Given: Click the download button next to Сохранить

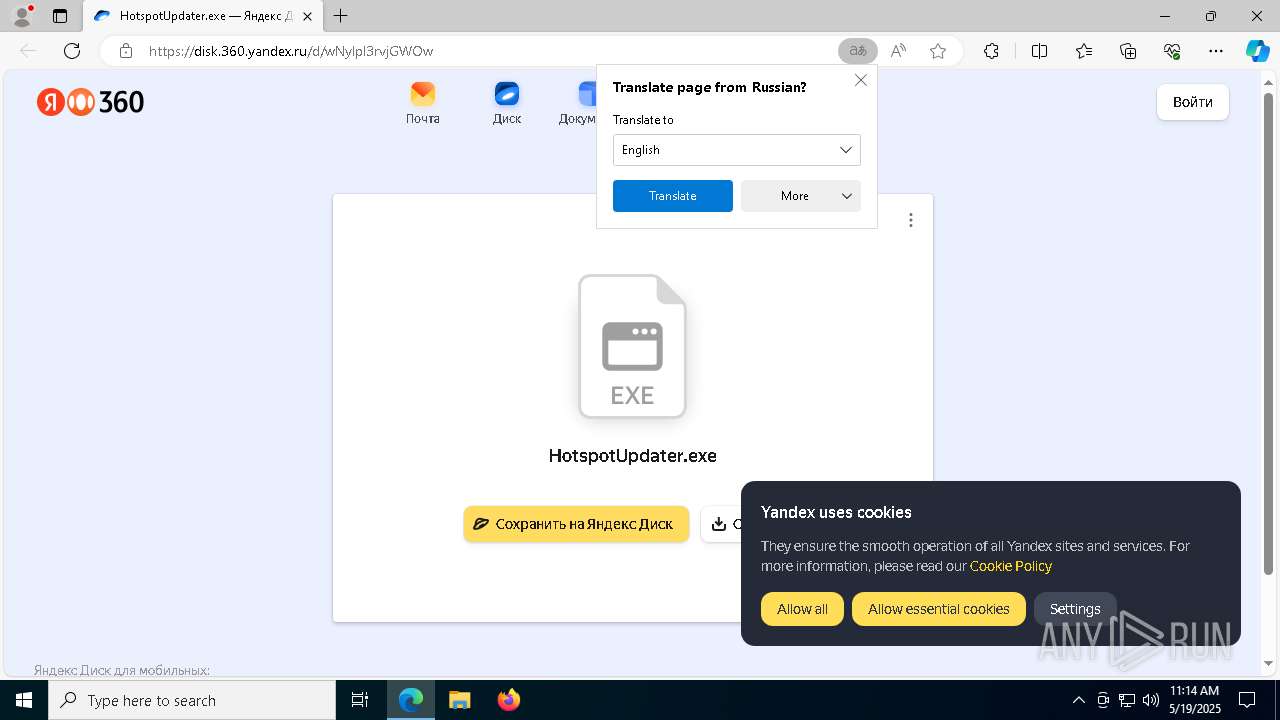Looking at the screenshot, I should point(721,524).
